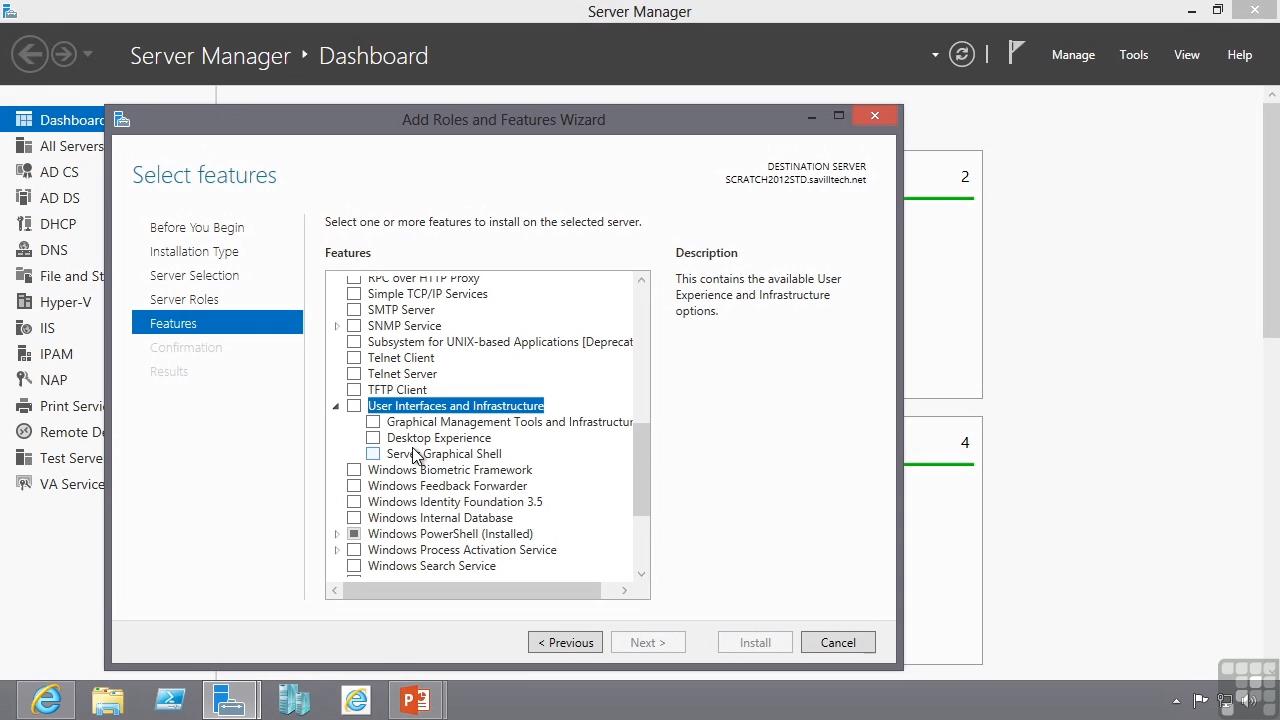Expand the SNMP Service node

click(337, 326)
